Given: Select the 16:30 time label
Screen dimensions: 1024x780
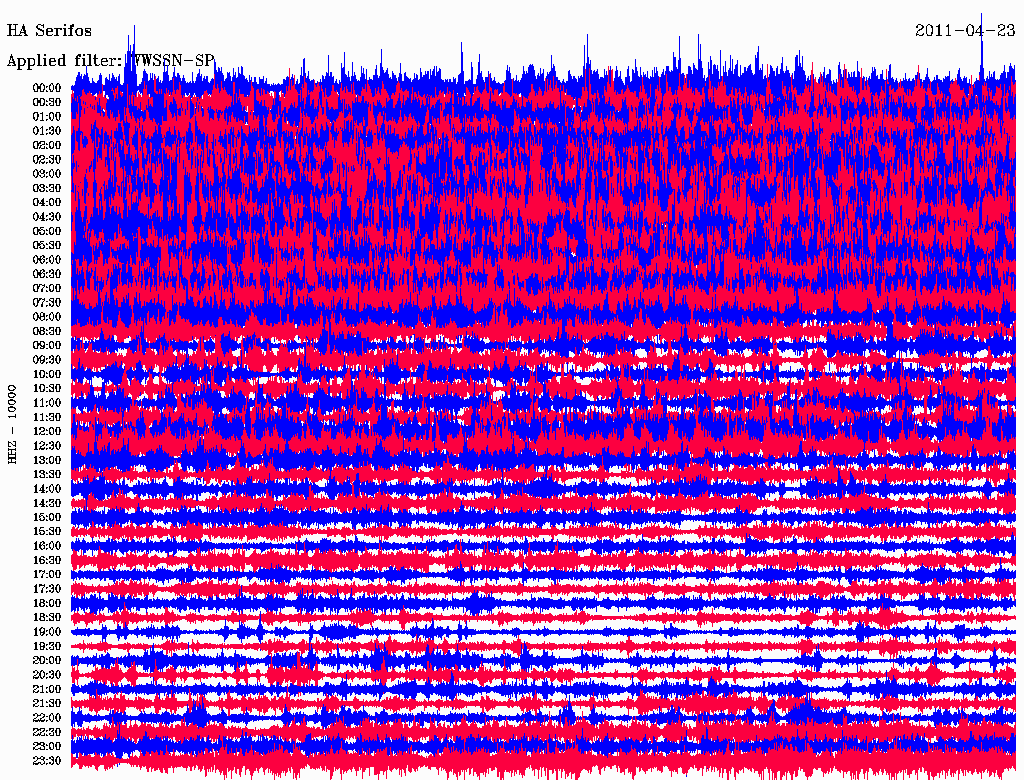Looking at the screenshot, I should (47, 561).
